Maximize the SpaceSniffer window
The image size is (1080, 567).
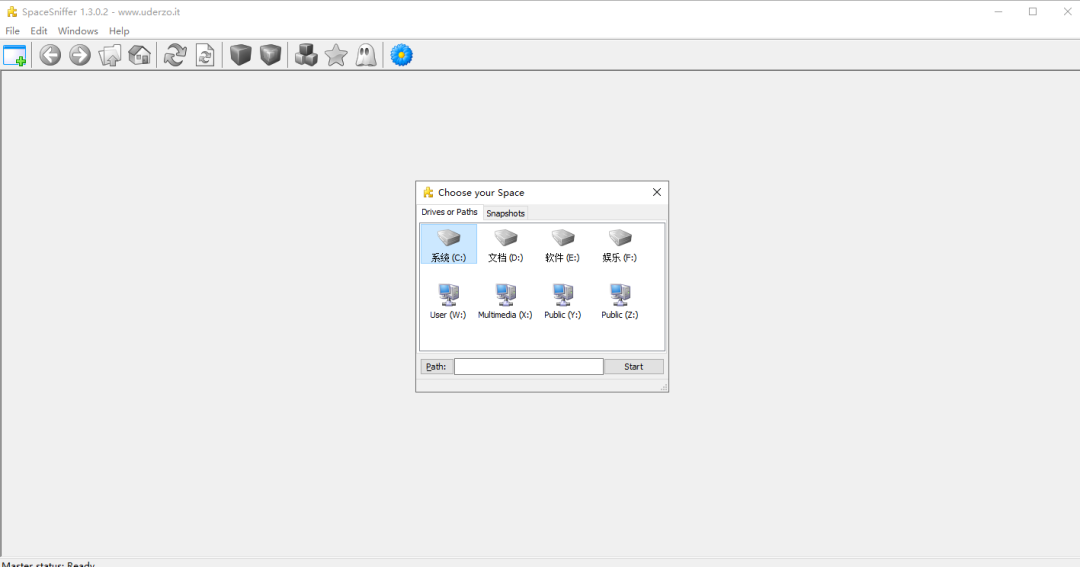click(1032, 12)
